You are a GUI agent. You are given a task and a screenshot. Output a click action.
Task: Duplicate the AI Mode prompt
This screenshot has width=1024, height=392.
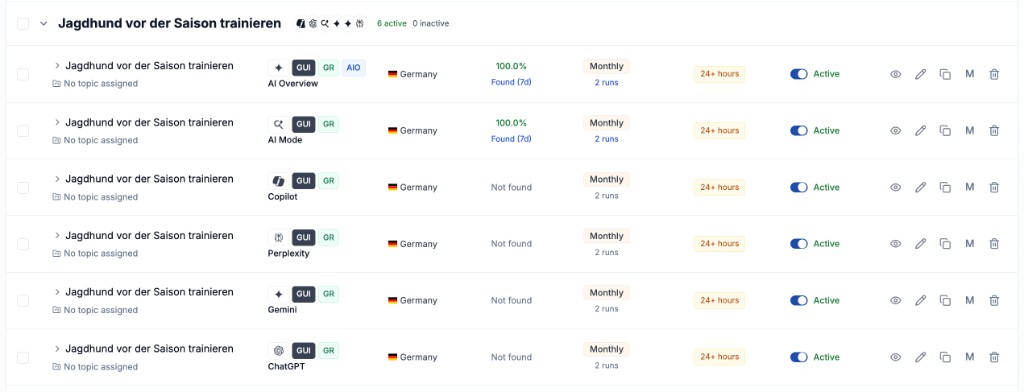[945, 131]
